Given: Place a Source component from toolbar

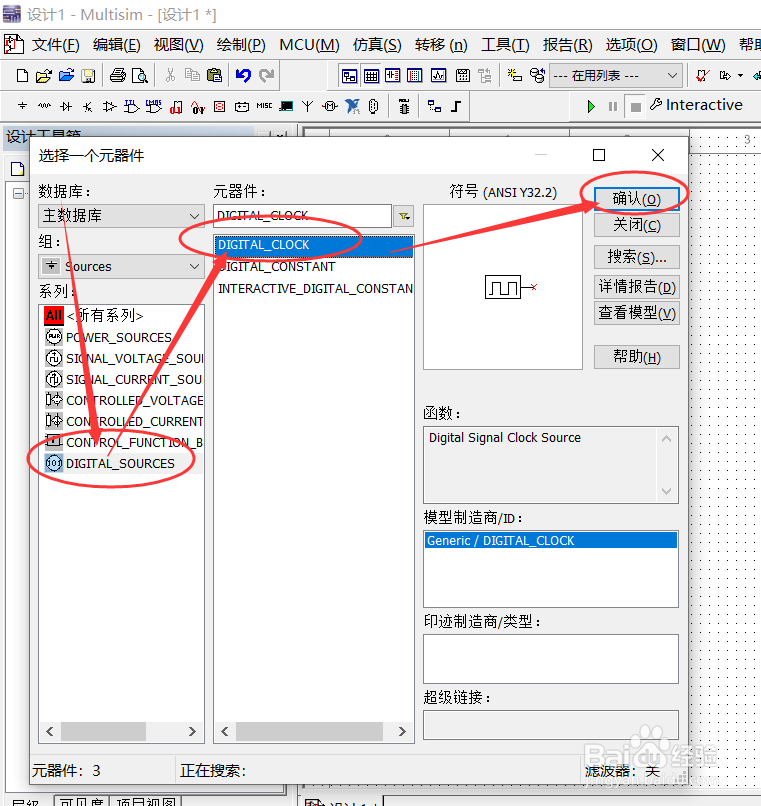Looking at the screenshot, I should [x=22, y=106].
